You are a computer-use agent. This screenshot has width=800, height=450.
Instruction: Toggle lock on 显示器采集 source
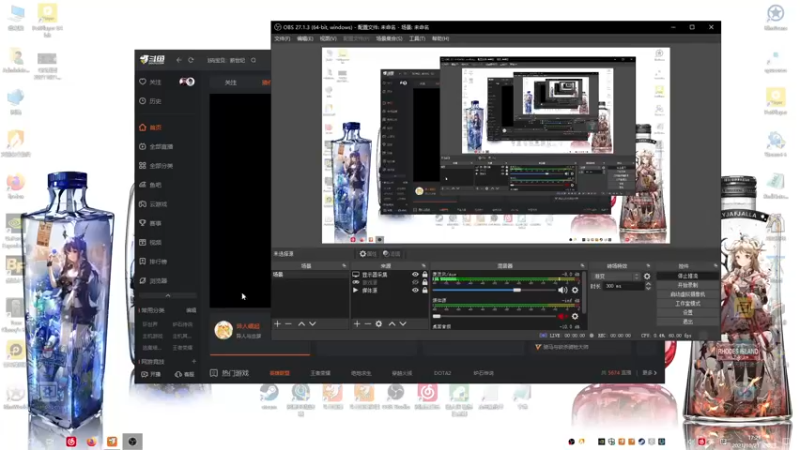click(x=424, y=274)
